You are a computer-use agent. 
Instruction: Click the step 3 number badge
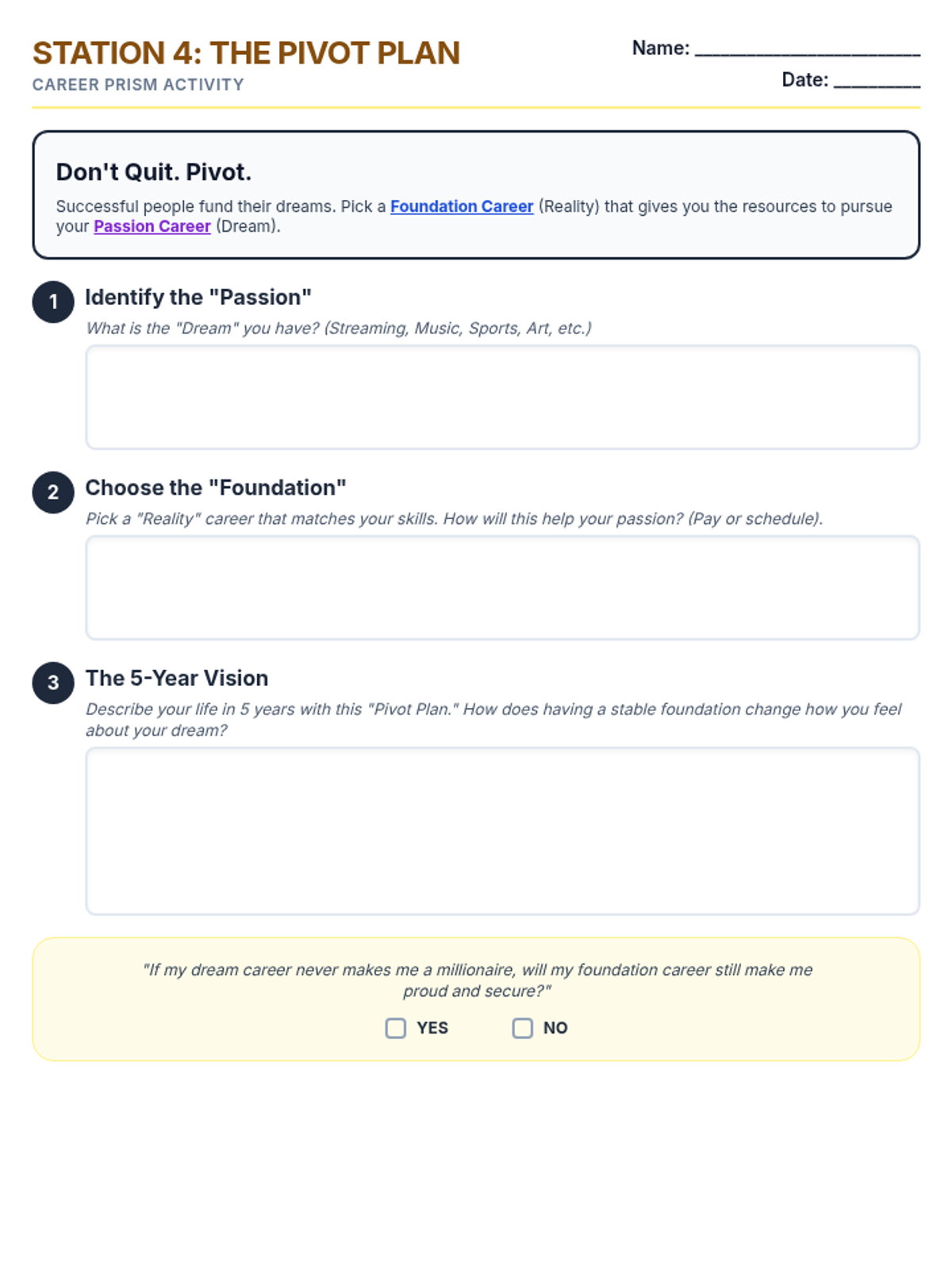click(53, 683)
